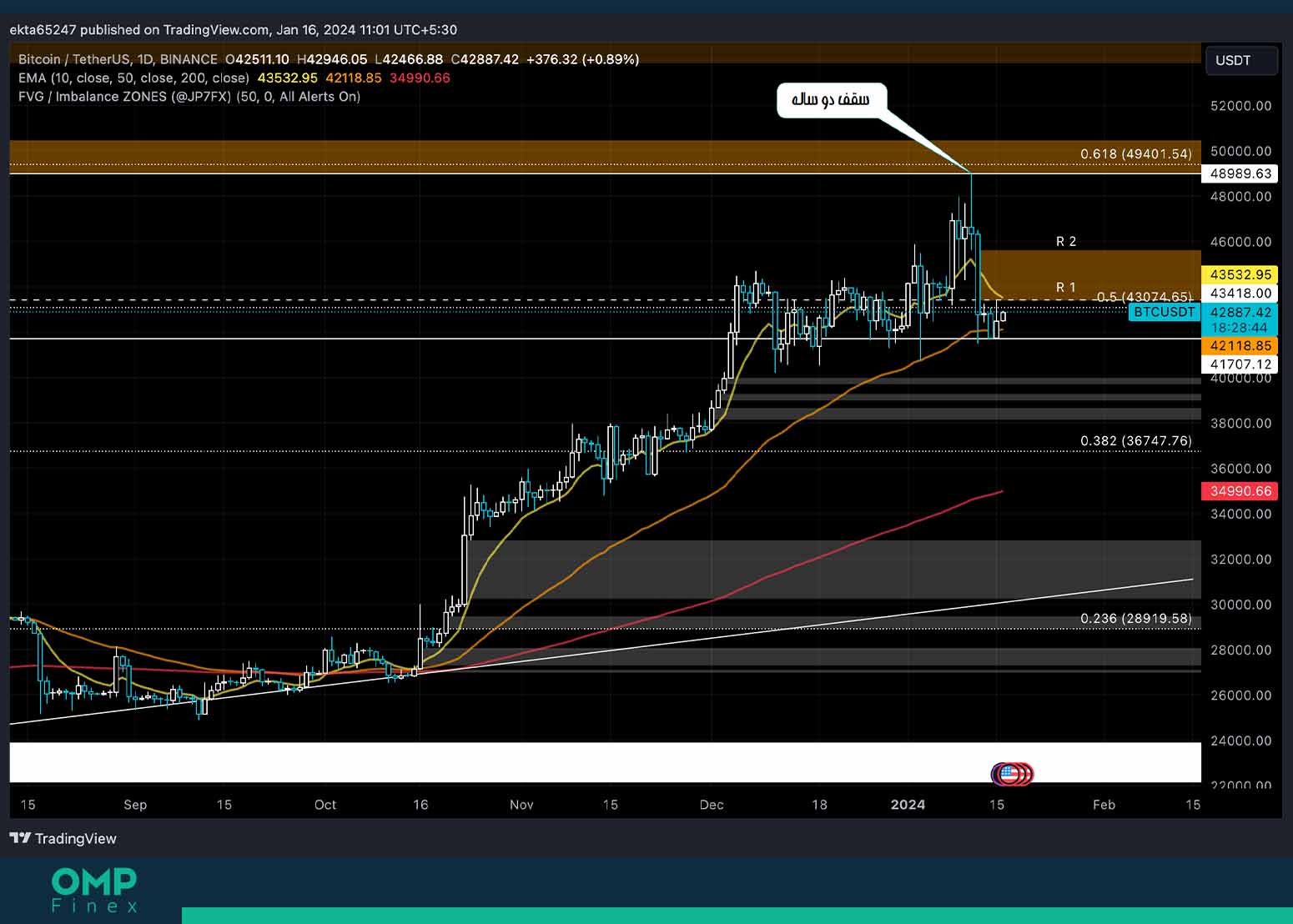The width and height of the screenshot is (1293, 924).
Task: Click the 30000.00 price scale tick
Action: click(x=1241, y=605)
